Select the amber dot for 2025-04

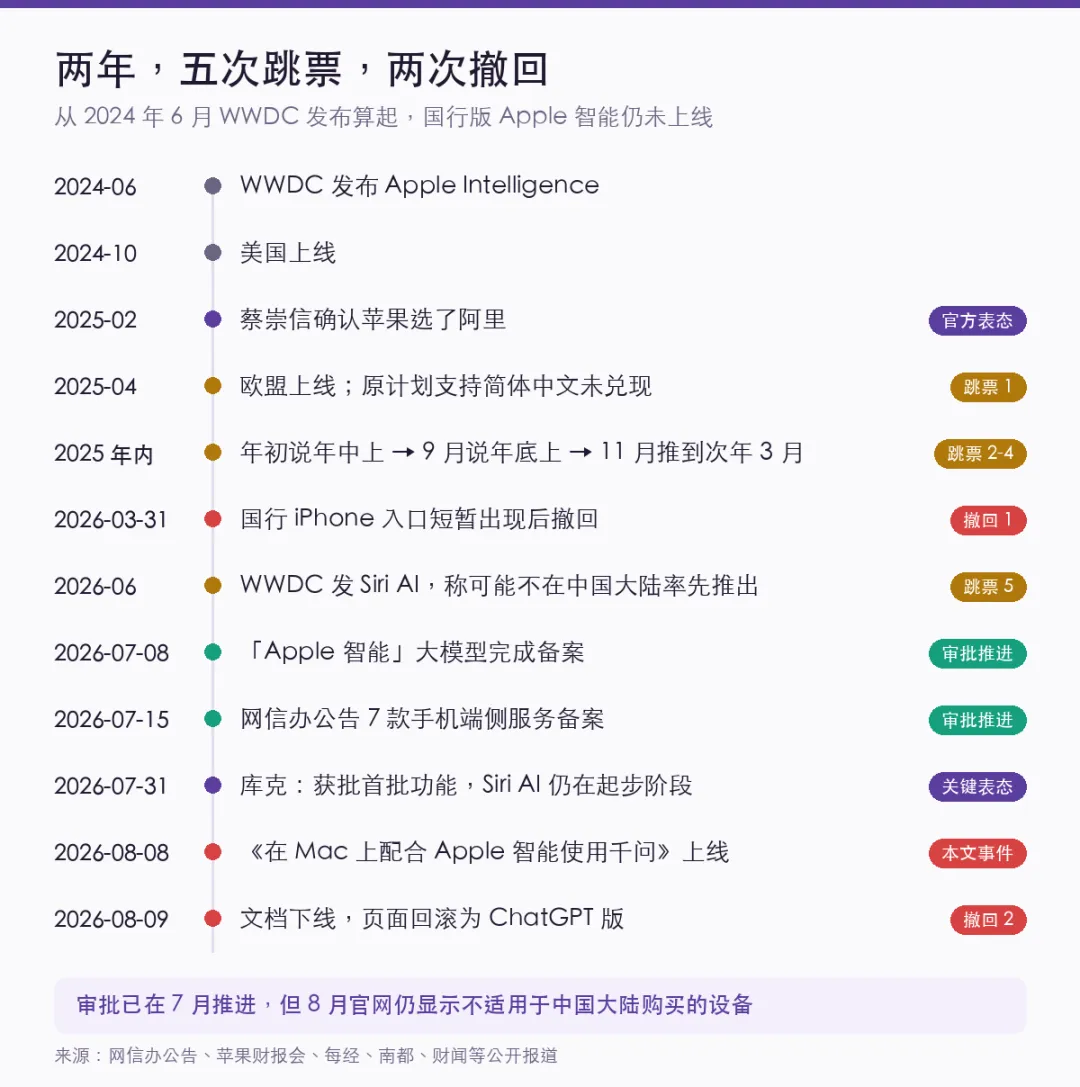[x=213, y=385]
